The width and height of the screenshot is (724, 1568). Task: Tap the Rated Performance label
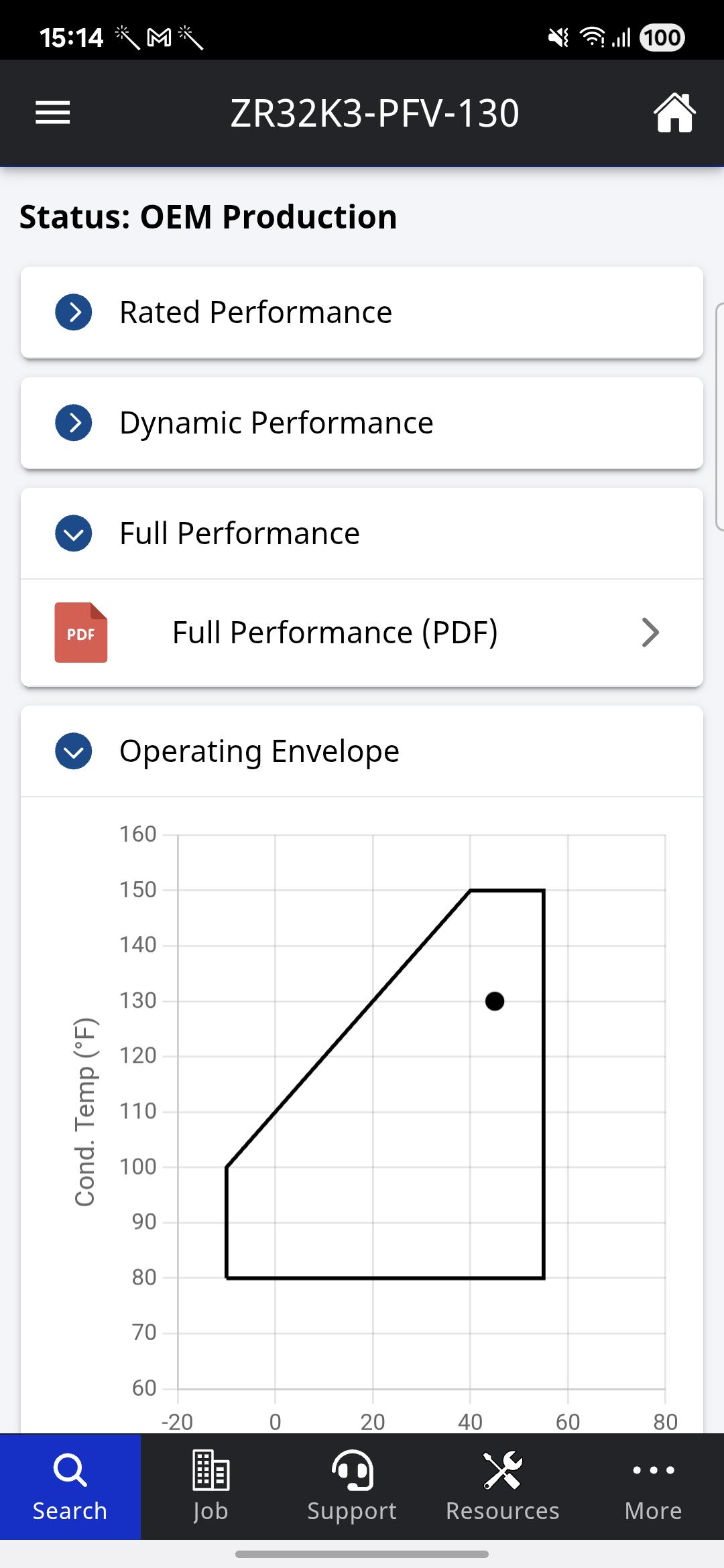tap(255, 312)
